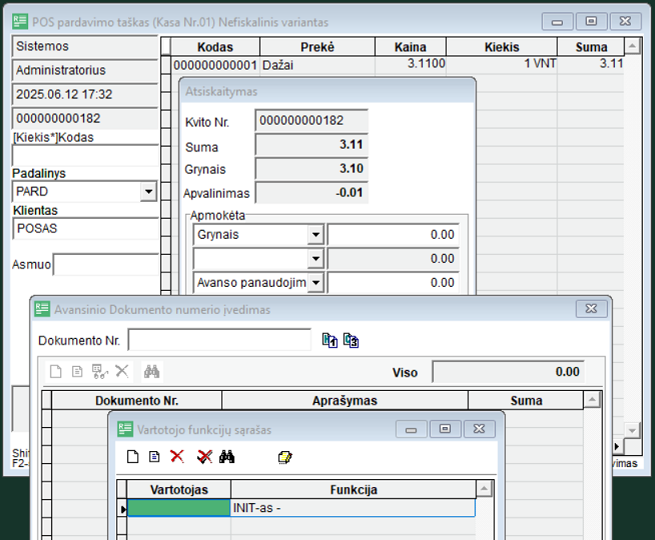Screen dimensions: 655x540
Task: Click the binoculars search icon in function list toolbar
Action: [x=227, y=456]
